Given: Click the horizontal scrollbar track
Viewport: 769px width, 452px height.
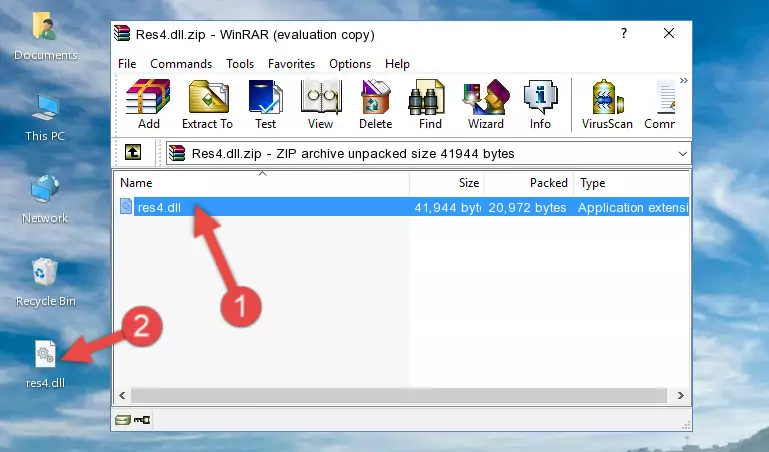Looking at the screenshot, I should click(x=399, y=395).
